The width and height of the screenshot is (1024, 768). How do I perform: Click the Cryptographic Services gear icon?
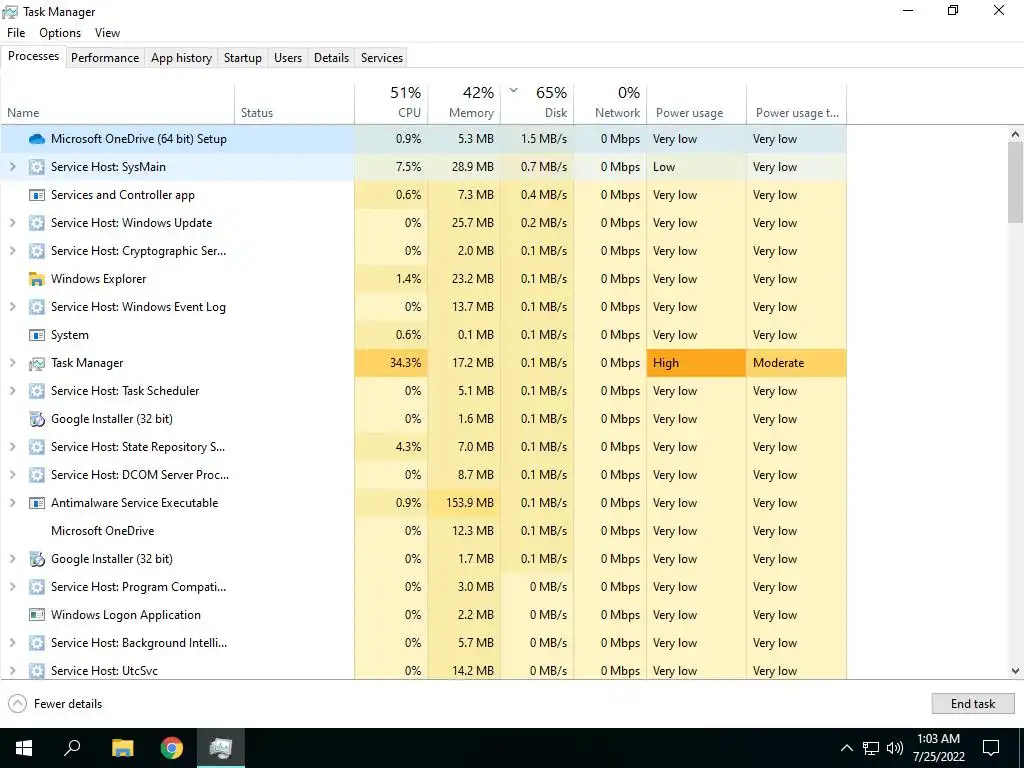pos(37,251)
